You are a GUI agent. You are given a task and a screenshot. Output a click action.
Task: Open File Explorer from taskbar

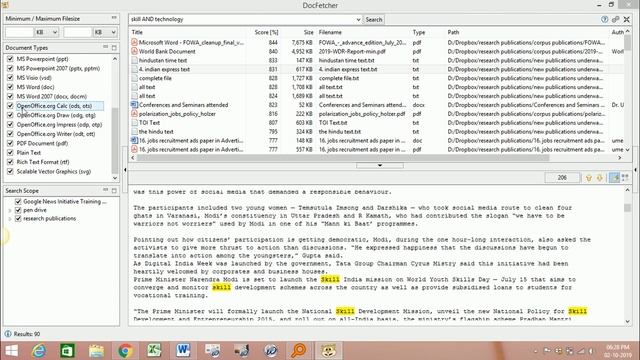(x=96, y=351)
